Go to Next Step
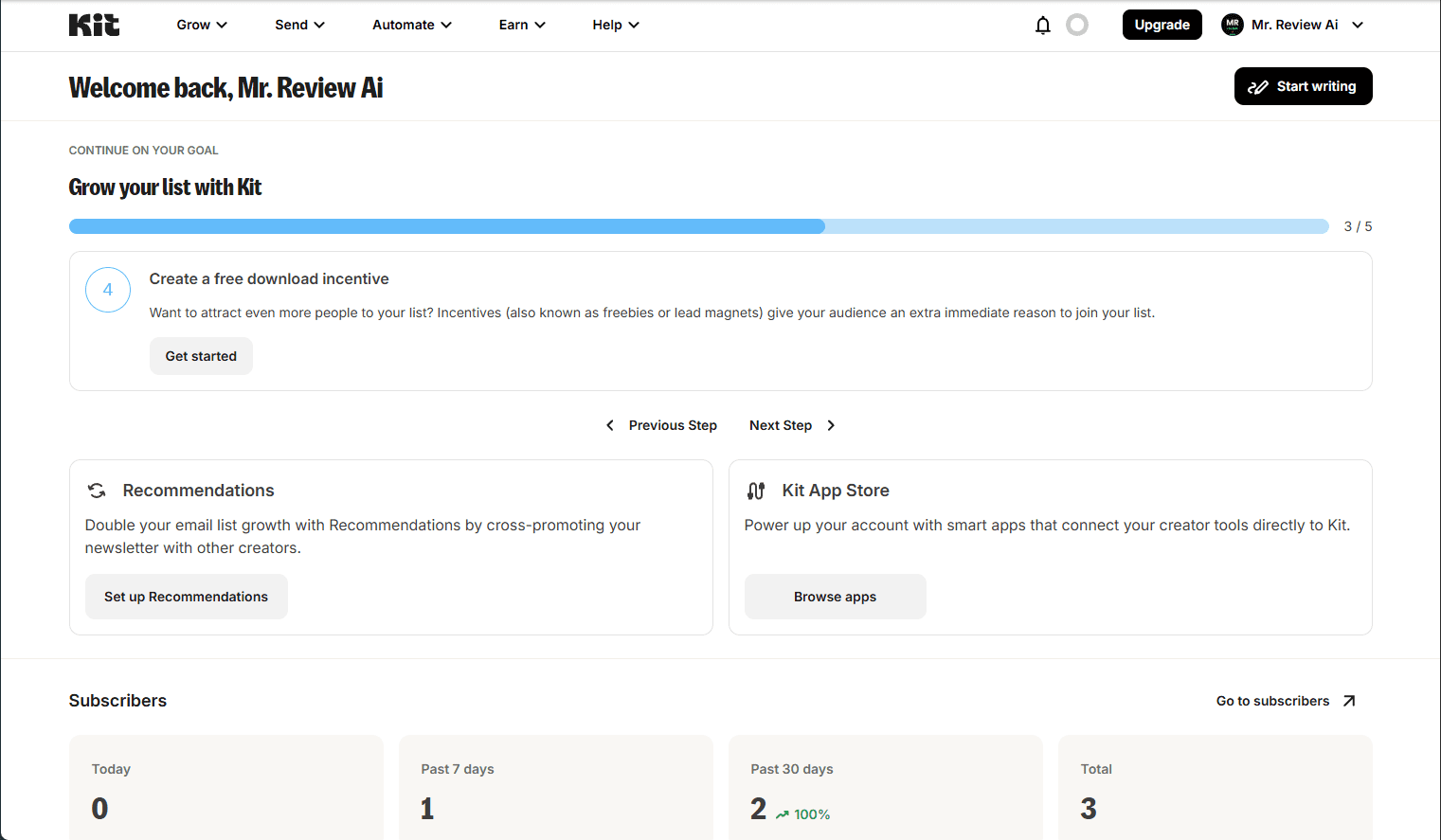Image resolution: width=1441 pixels, height=840 pixels. [793, 425]
